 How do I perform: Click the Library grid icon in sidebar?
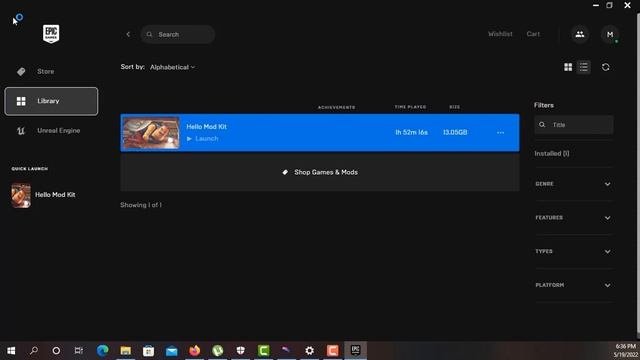click(21, 101)
